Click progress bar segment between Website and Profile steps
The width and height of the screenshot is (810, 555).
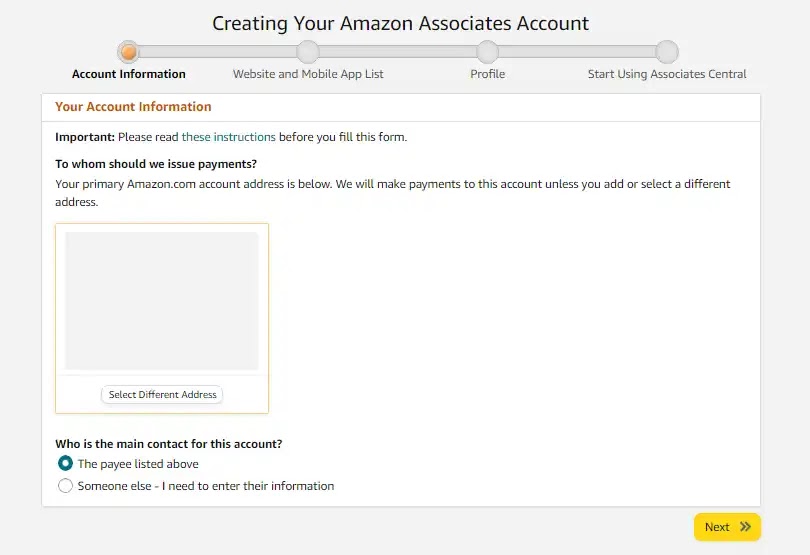click(x=398, y=51)
